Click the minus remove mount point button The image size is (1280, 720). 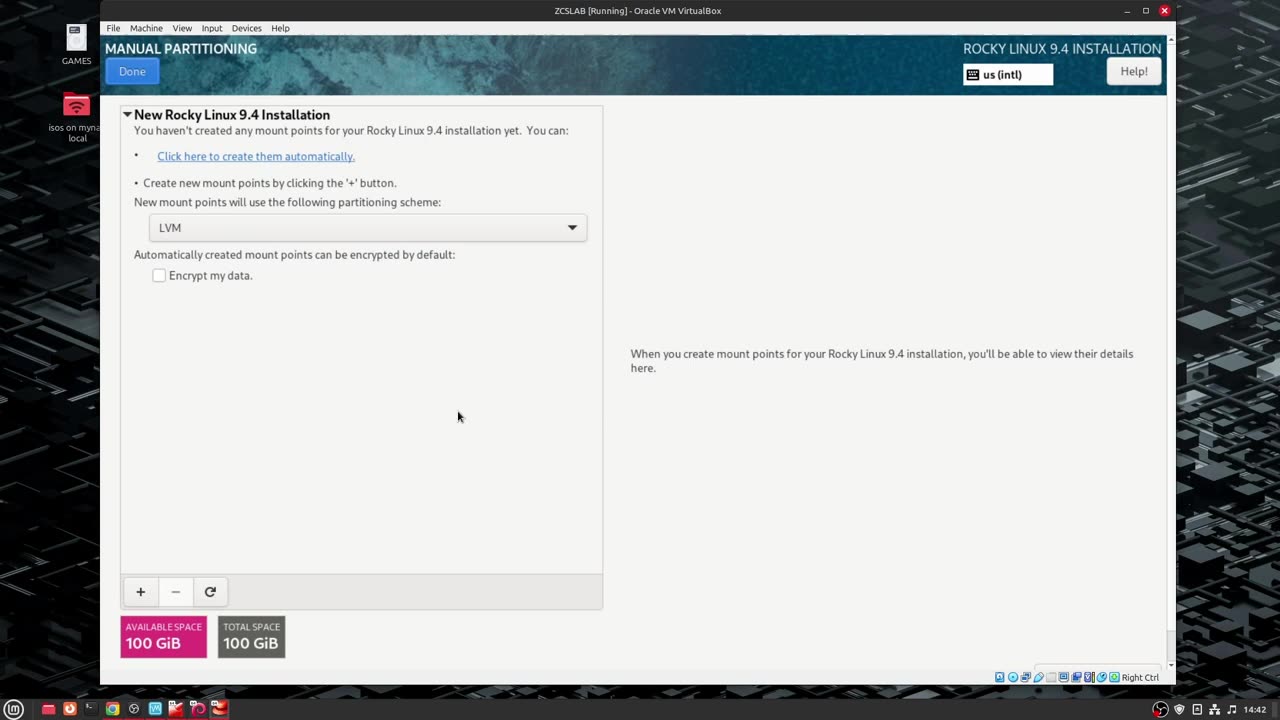tap(176, 592)
